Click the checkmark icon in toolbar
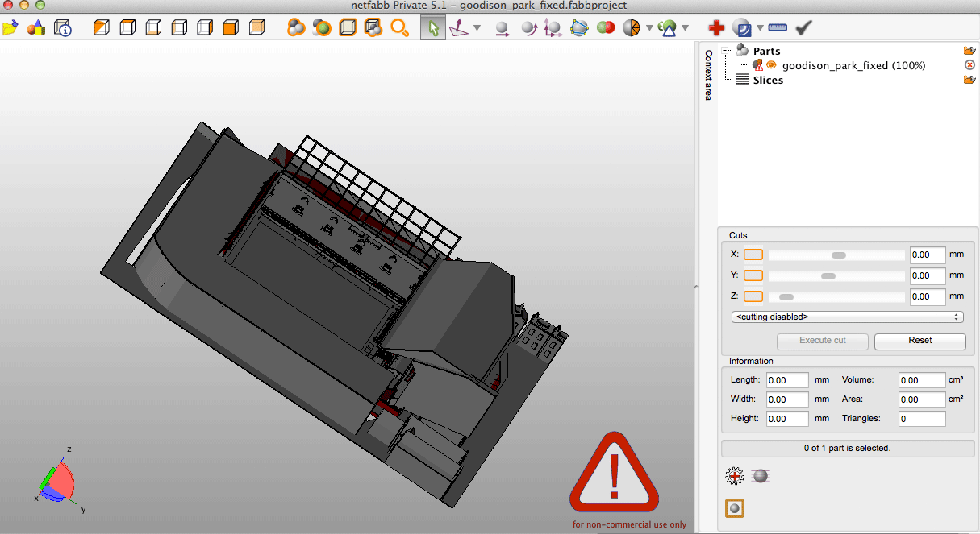The height and width of the screenshot is (534, 980). click(x=803, y=28)
